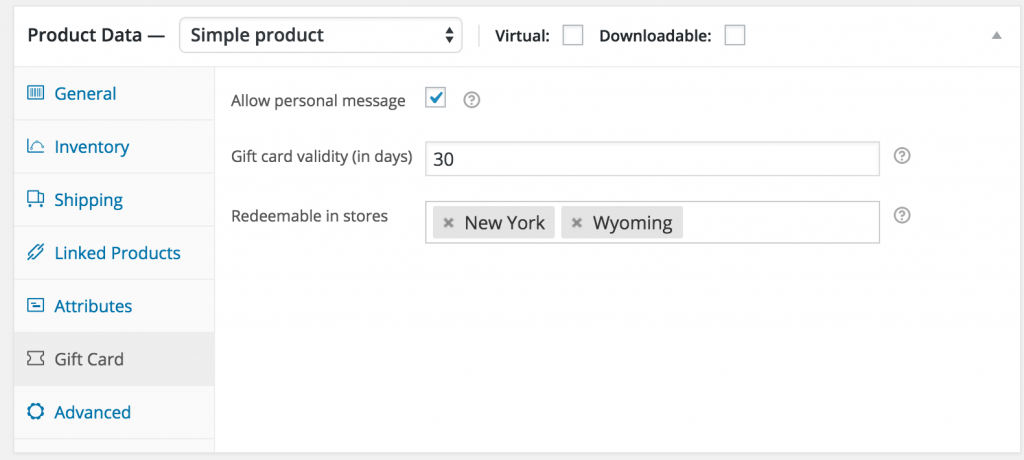
Task: Click help icon beside Allow personal message
Action: [x=473, y=100]
